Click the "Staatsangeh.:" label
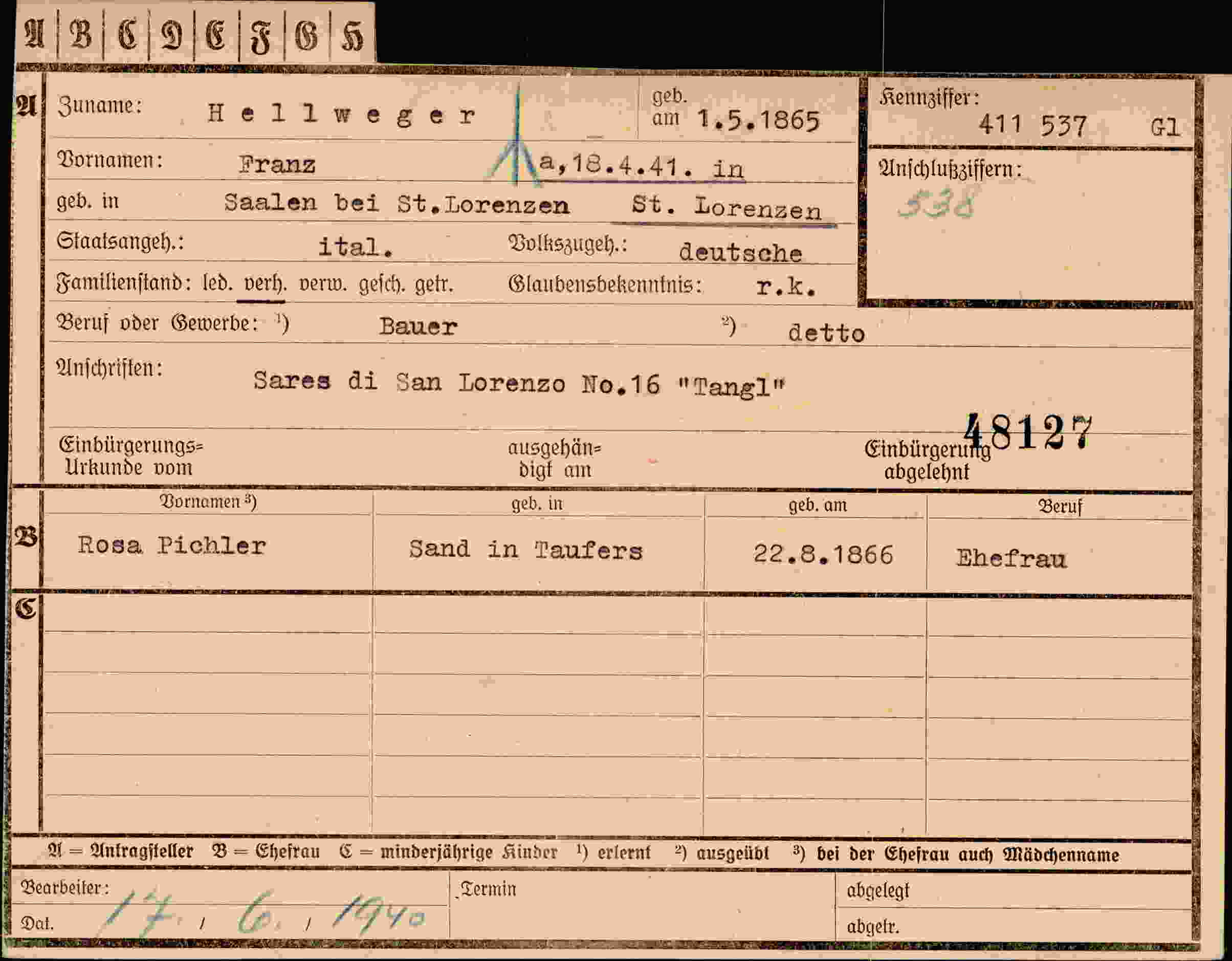 click(x=120, y=242)
